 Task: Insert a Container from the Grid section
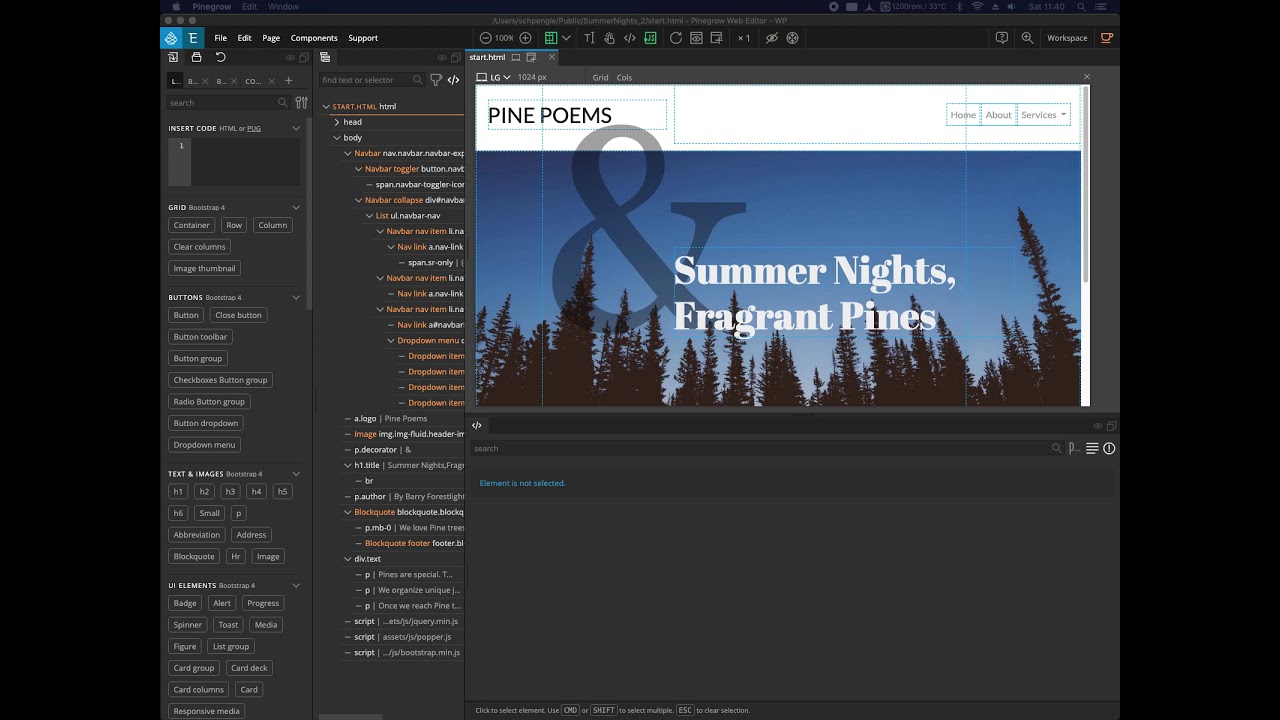click(191, 225)
